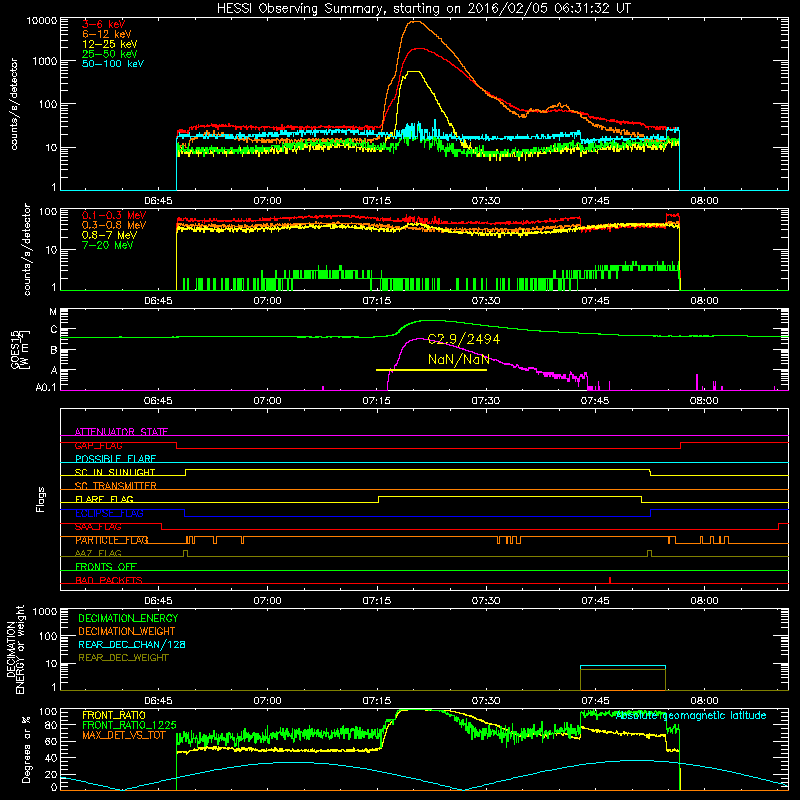Click the REAR_DEC_WEIGHT legend label
800x800 pixels.
pyautogui.click(x=123, y=658)
